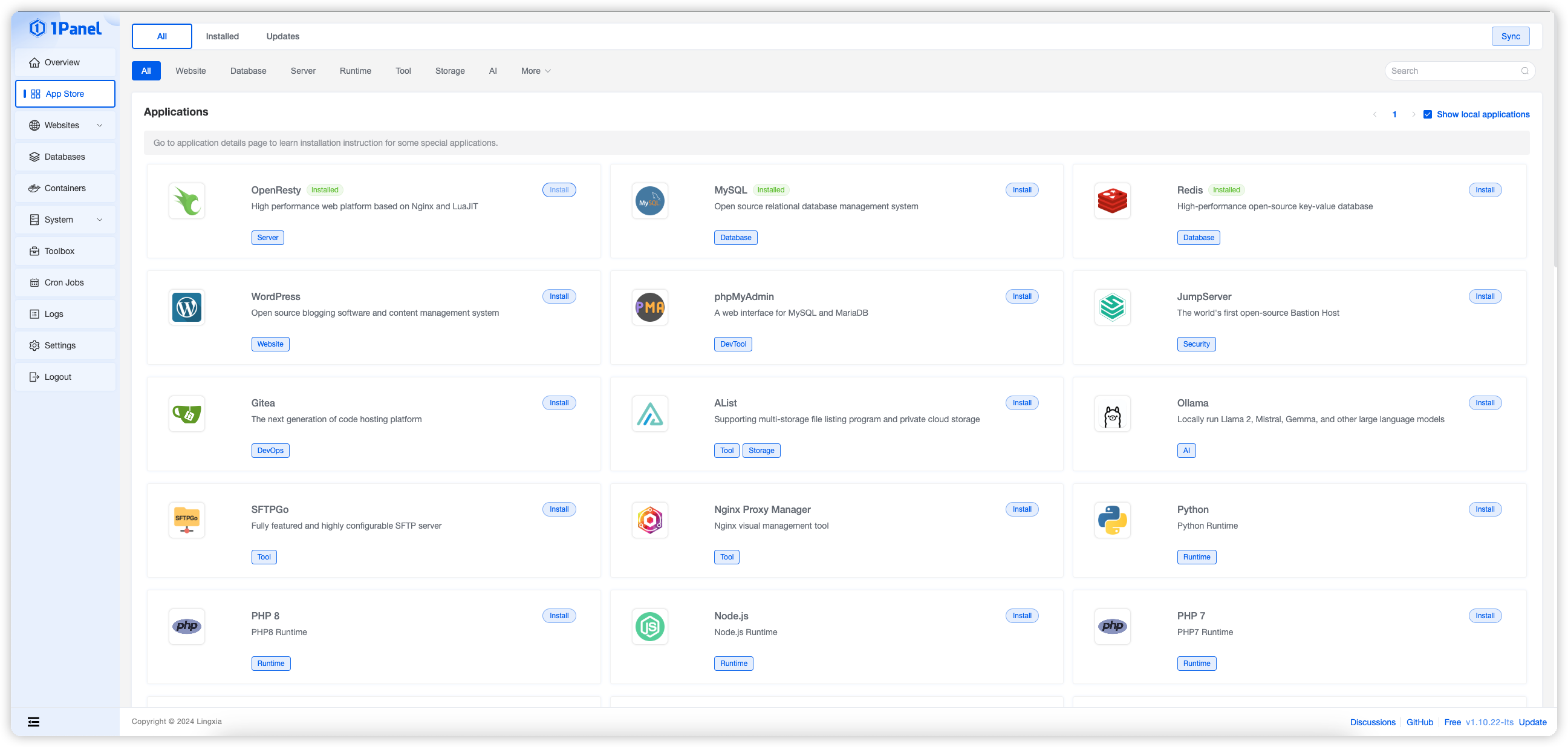This screenshot has height=747, width=1568.
Task: Open App Store in the sidebar
Action: [x=65, y=94]
